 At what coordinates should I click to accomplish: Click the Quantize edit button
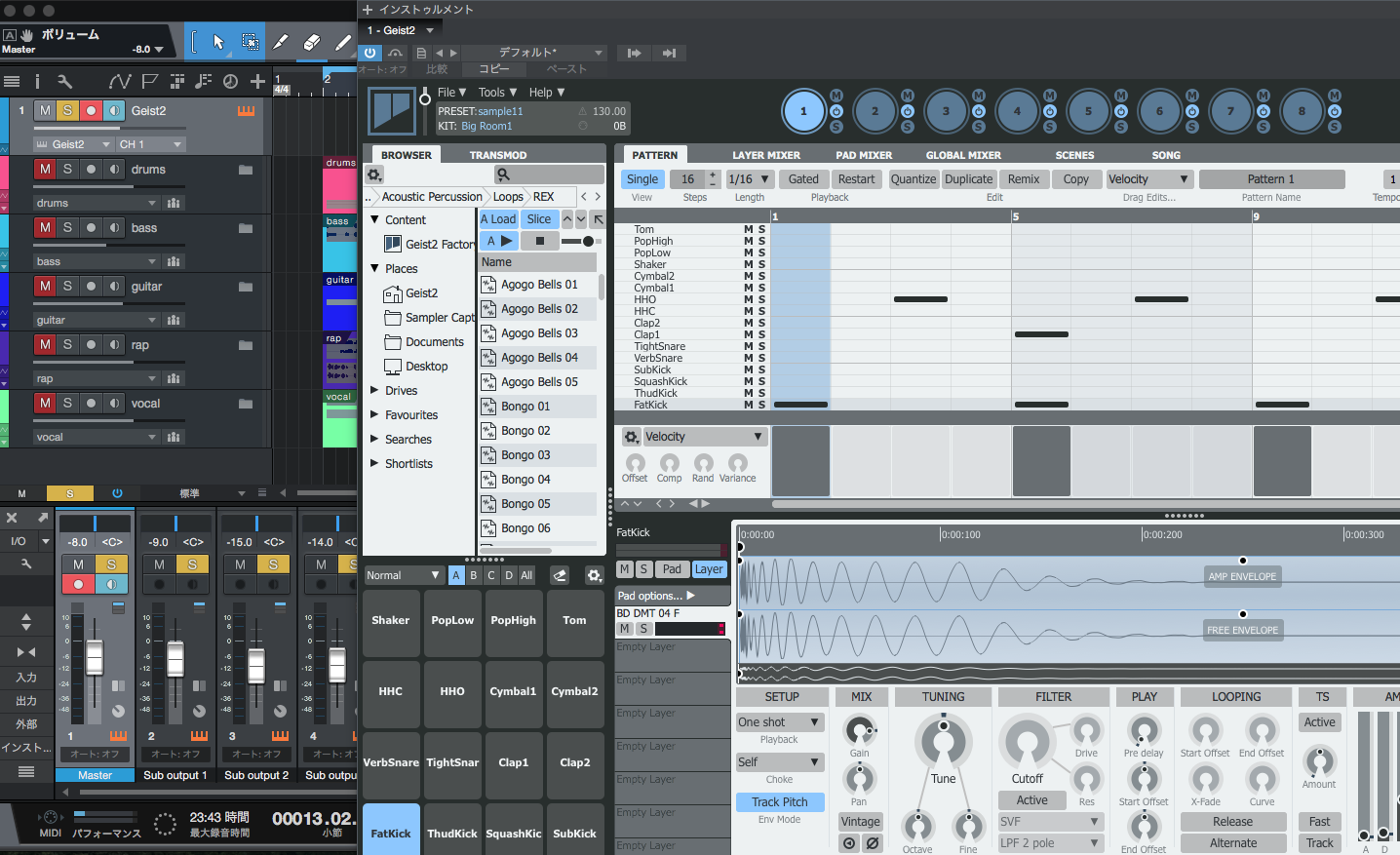914,179
